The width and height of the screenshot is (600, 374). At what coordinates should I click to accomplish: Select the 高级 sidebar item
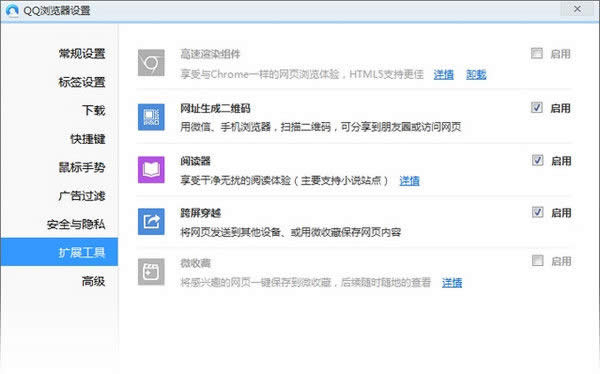point(93,281)
